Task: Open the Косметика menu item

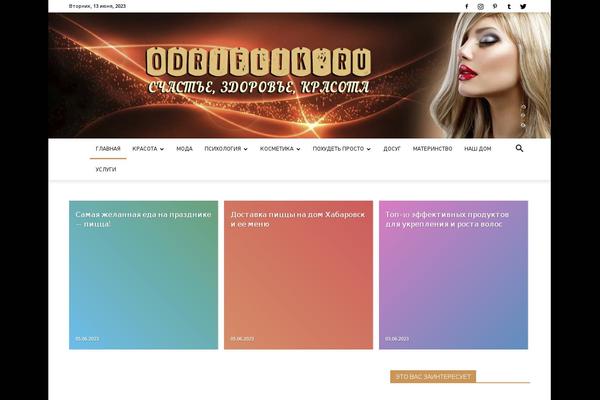Action: coord(277,149)
